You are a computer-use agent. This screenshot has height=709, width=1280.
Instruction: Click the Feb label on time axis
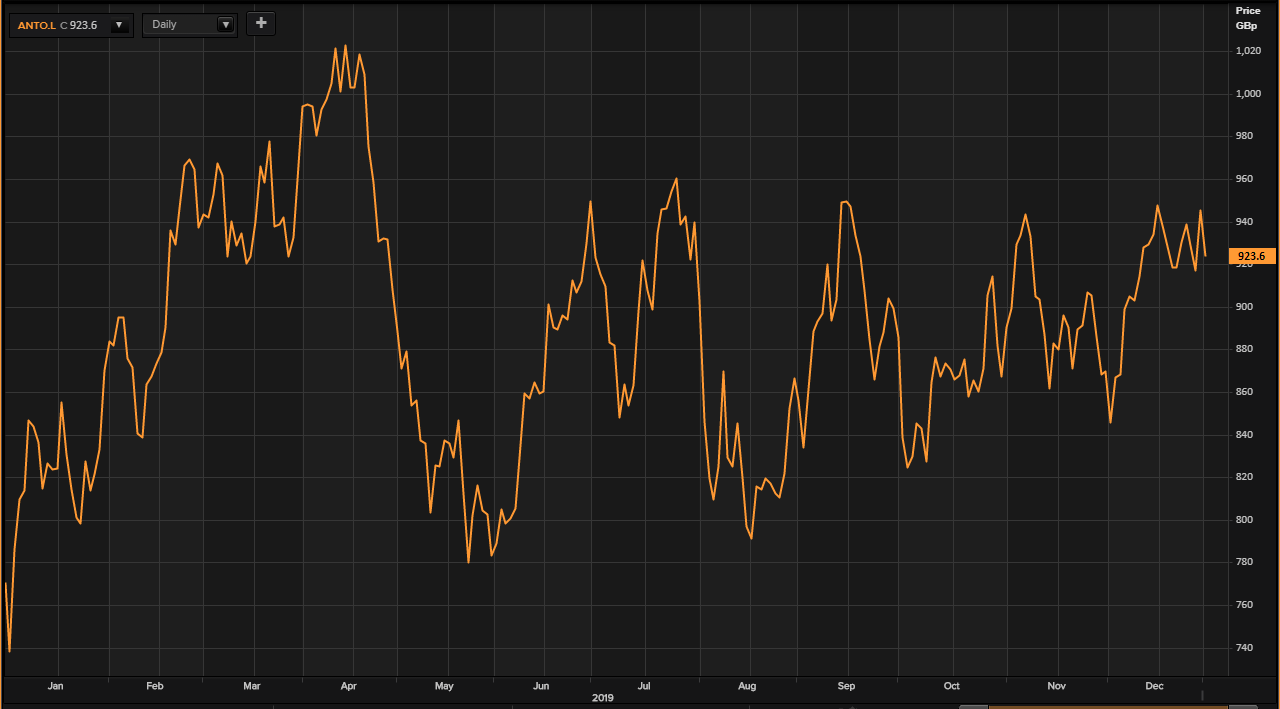coord(154,686)
